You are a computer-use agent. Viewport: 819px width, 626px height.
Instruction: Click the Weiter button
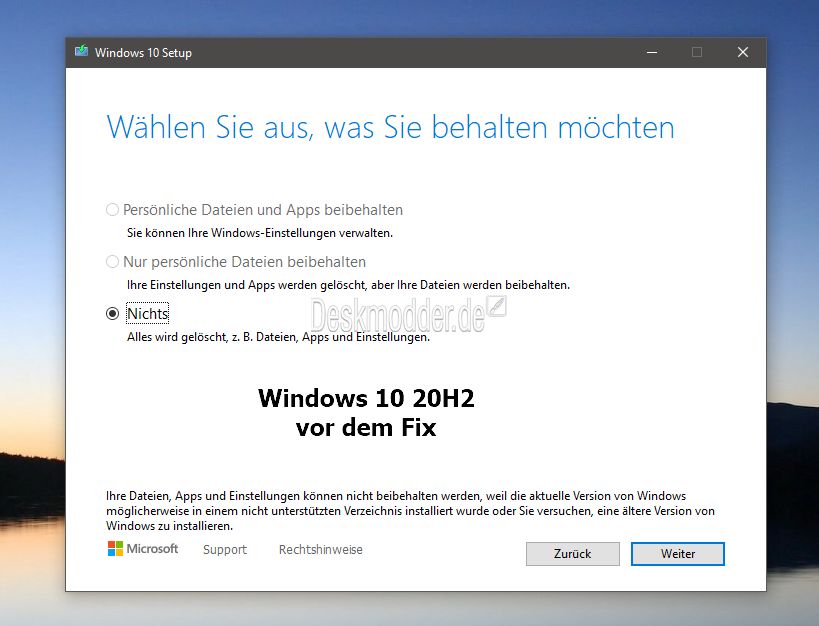click(677, 554)
